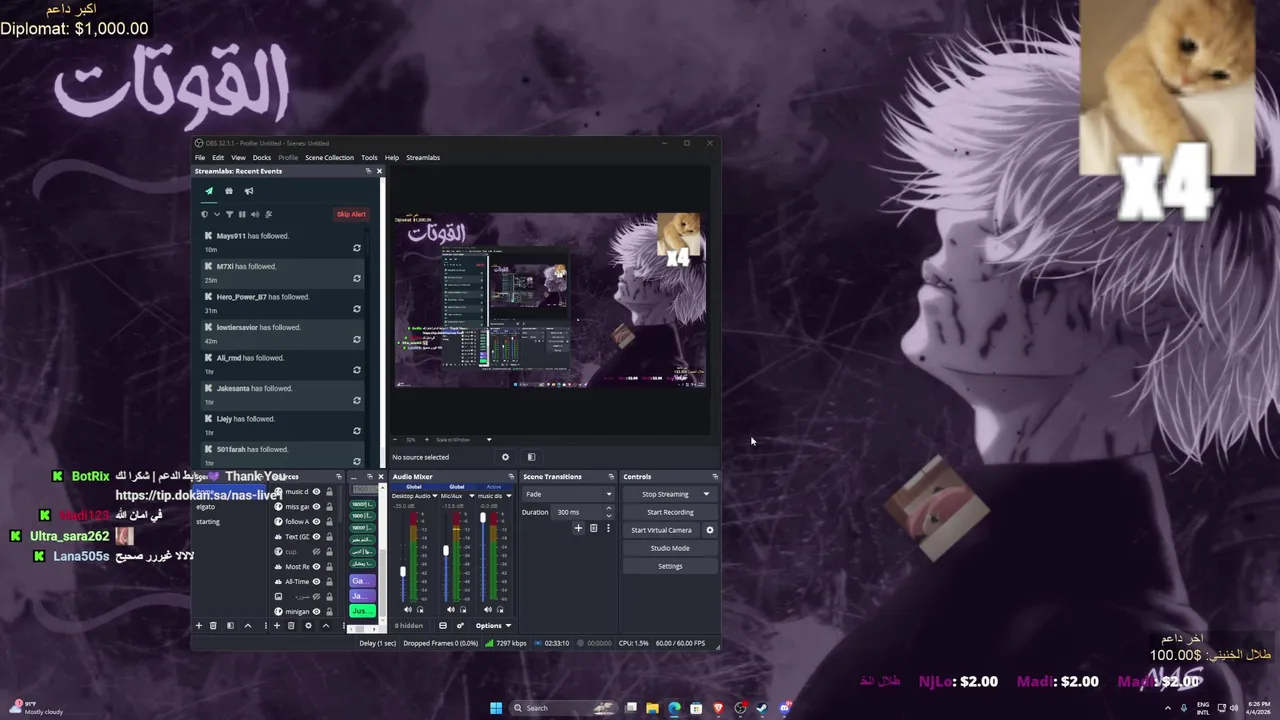This screenshot has width=1280, height=720.
Task: Open the View menu
Action: [238, 158]
